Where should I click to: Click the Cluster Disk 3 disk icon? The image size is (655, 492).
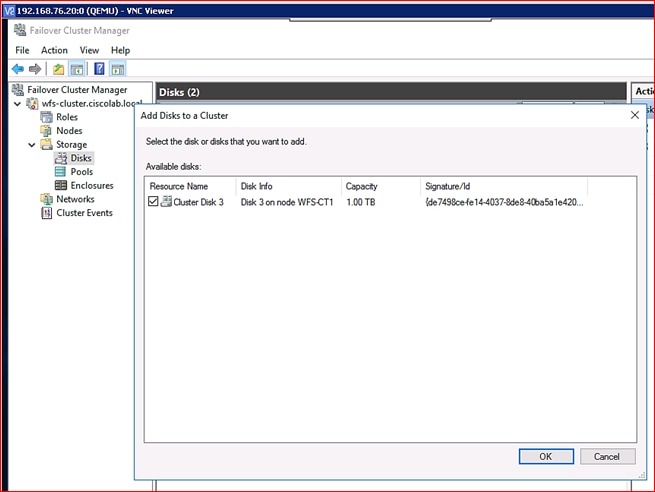[166, 201]
